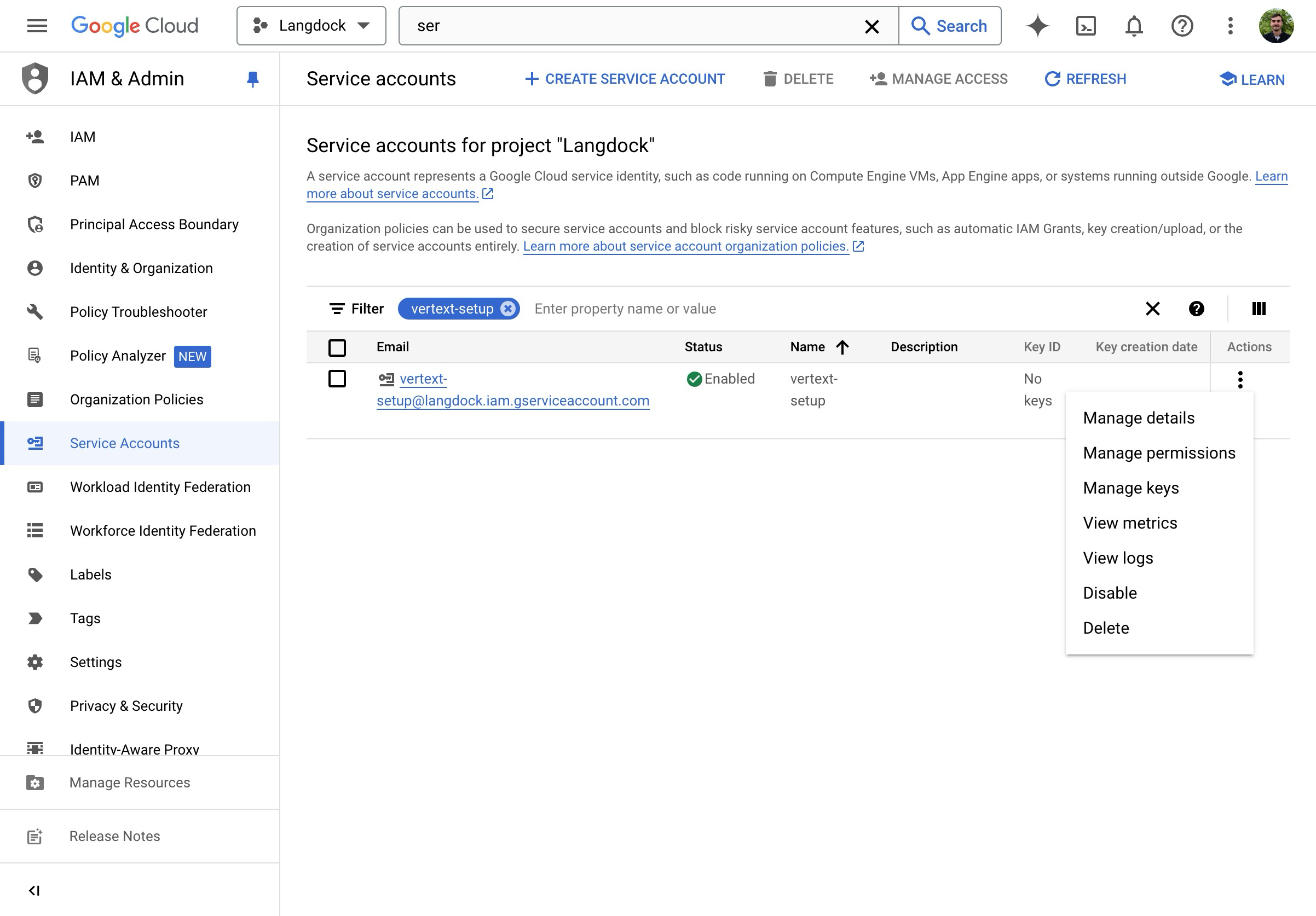Image resolution: width=1316 pixels, height=916 pixels.
Task: Open Organization Policies
Action: [140, 400]
